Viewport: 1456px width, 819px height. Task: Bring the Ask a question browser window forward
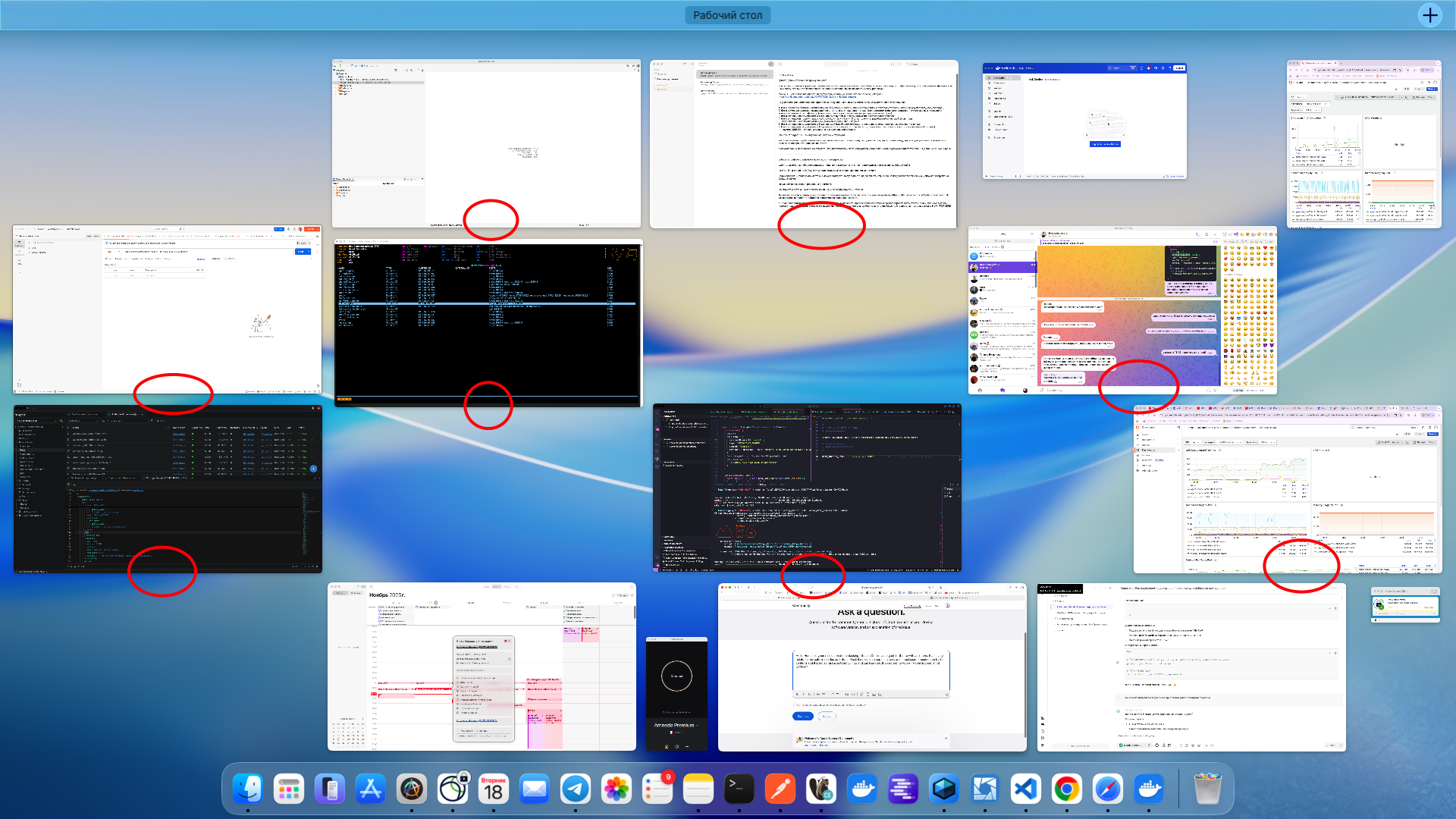[872, 667]
